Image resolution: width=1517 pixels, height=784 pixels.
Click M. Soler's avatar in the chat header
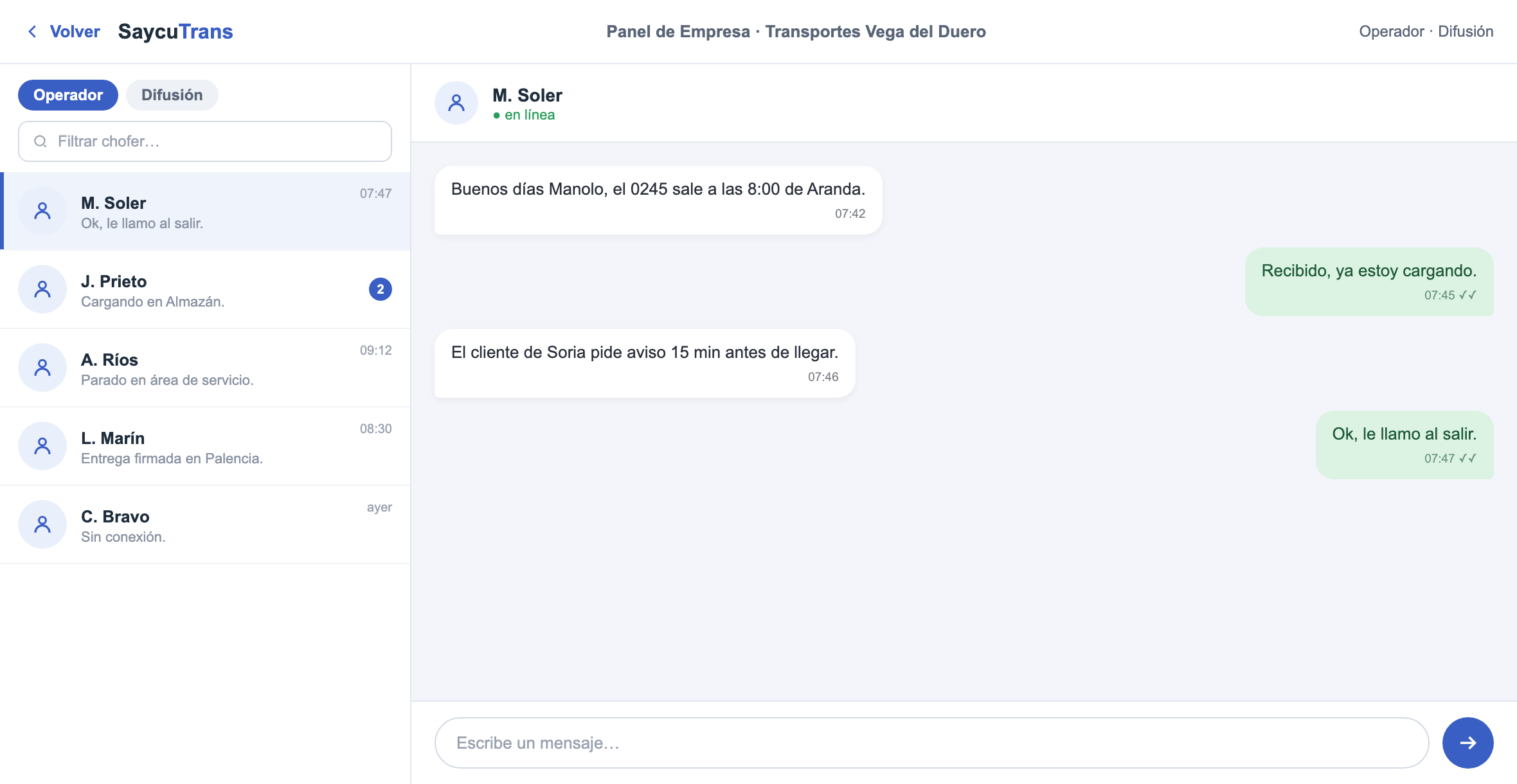tap(456, 103)
